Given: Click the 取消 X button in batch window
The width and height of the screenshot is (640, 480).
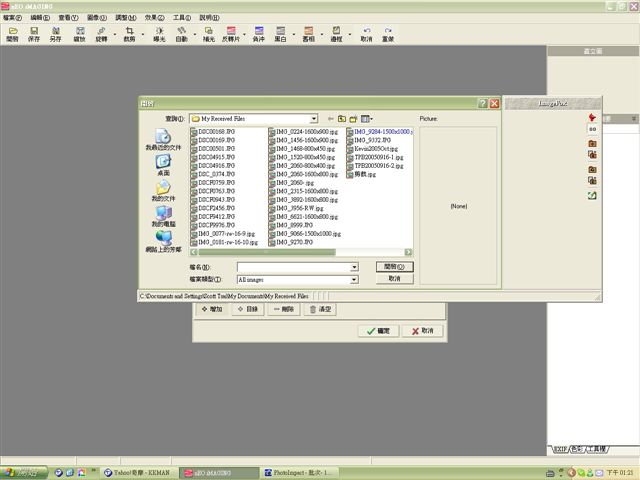Looking at the screenshot, I should [x=422, y=331].
